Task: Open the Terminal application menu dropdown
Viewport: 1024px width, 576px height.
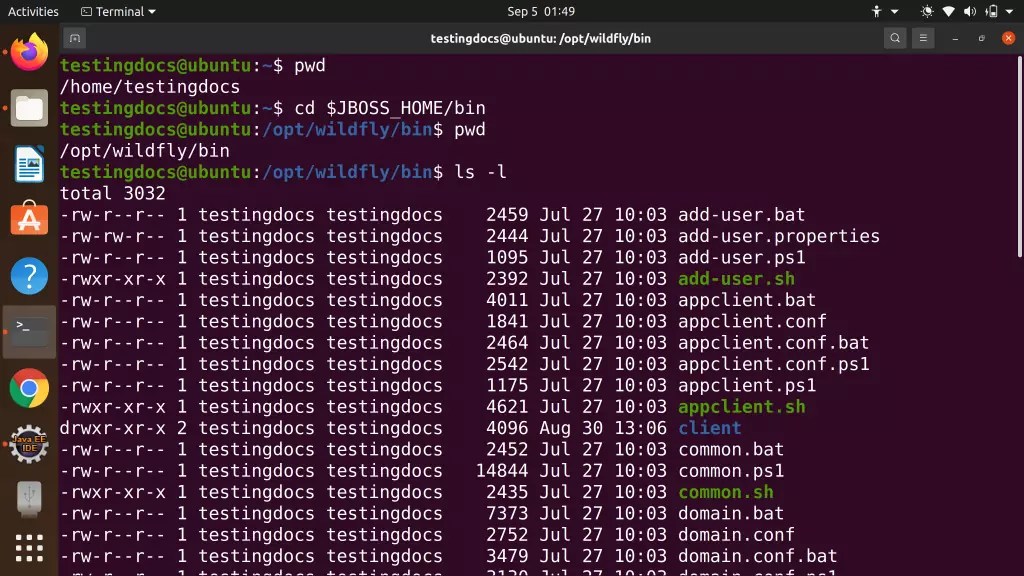Action: click(122, 11)
